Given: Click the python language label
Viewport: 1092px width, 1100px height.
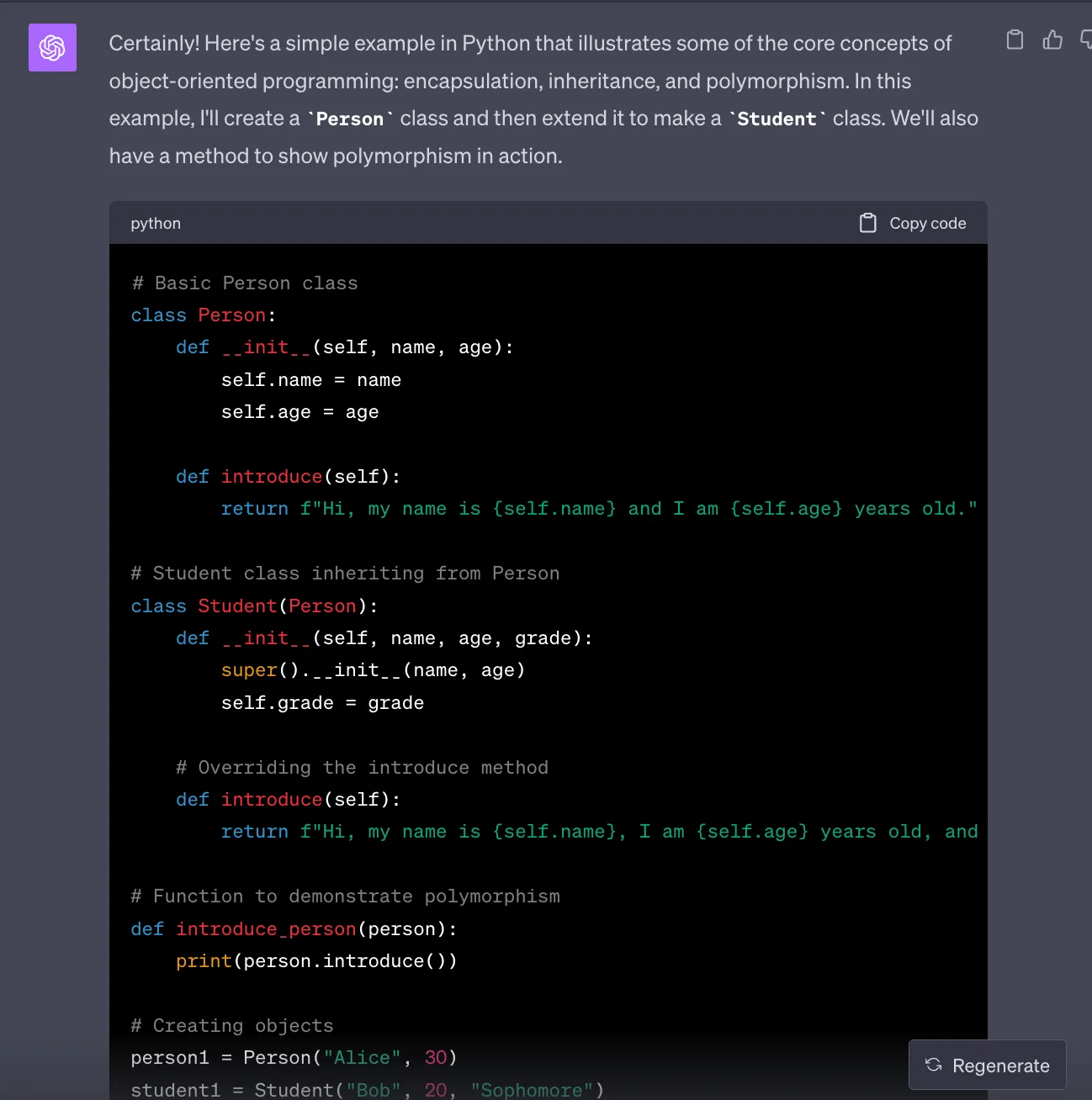Looking at the screenshot, I should (156, 224).
